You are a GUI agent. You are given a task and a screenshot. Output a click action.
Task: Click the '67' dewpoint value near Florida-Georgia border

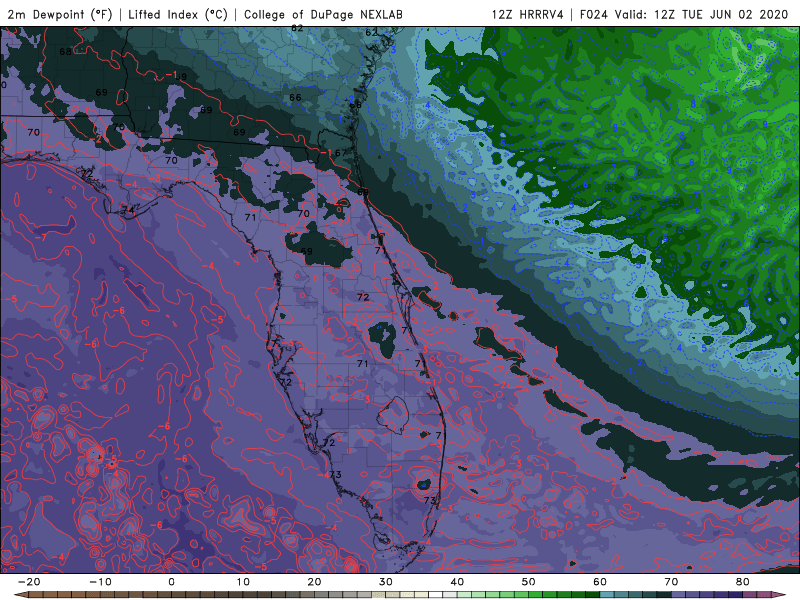[340, 153]
